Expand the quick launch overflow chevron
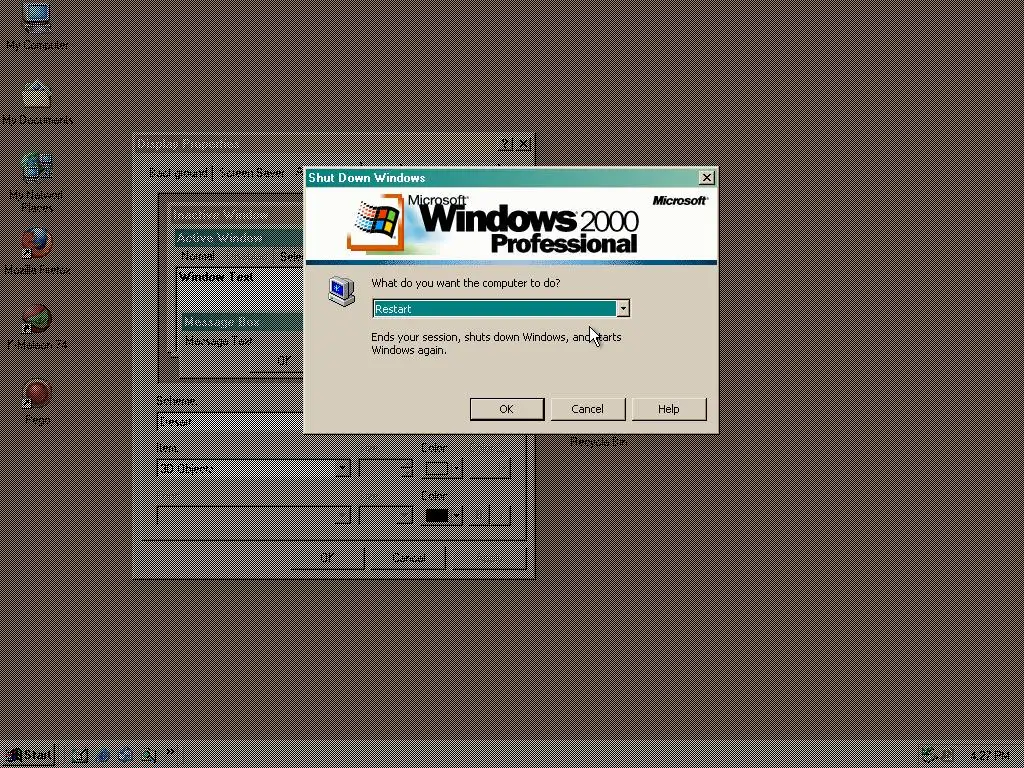Image resolution: width=1024 pixels, height=768 pixels. (x=171, y=752)
